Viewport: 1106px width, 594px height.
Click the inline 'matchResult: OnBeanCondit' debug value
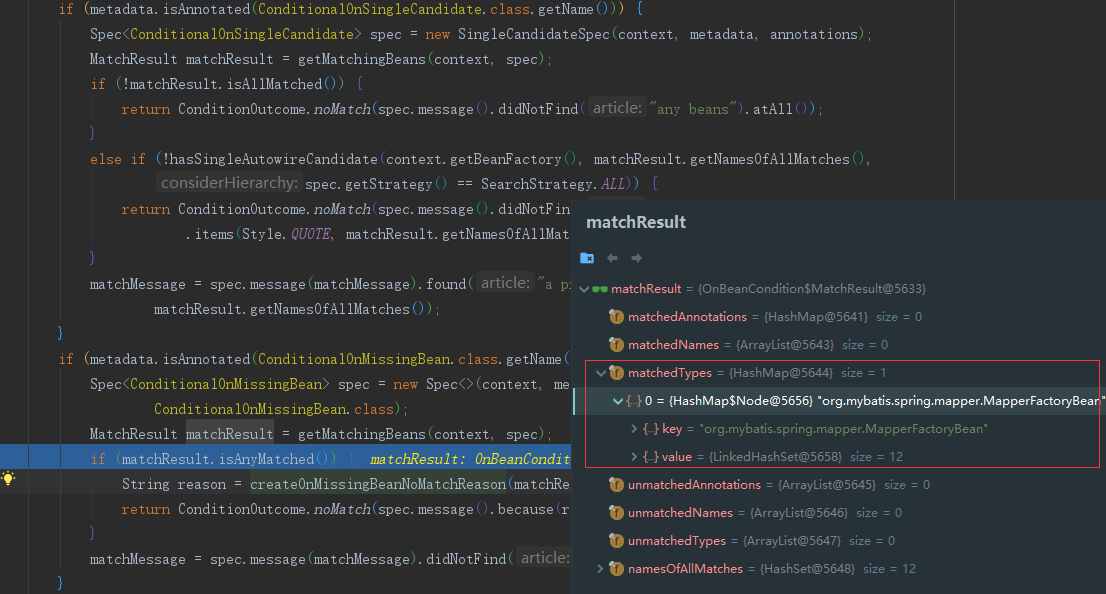point(470,459)
